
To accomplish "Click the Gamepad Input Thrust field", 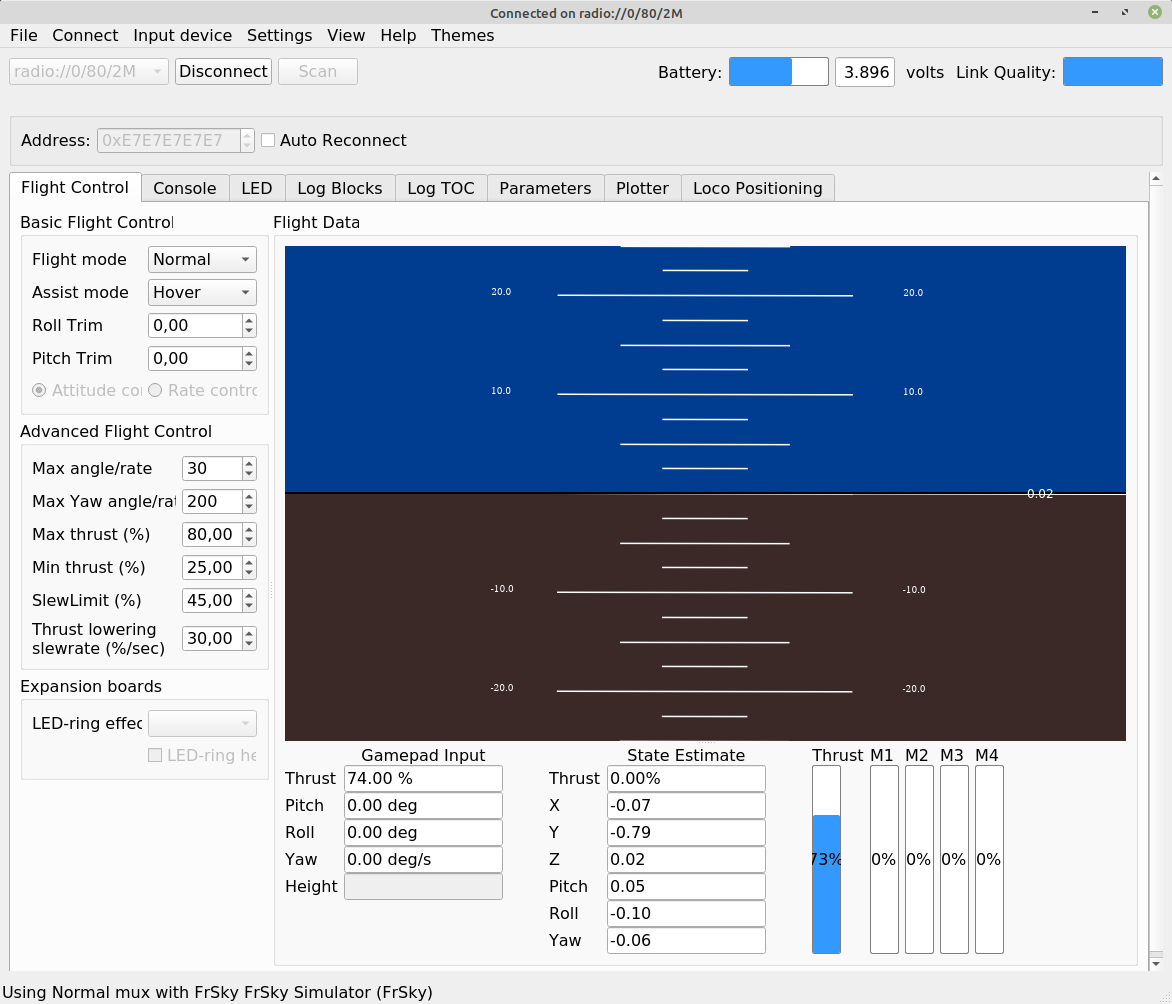I will click(x=422, y=778).
